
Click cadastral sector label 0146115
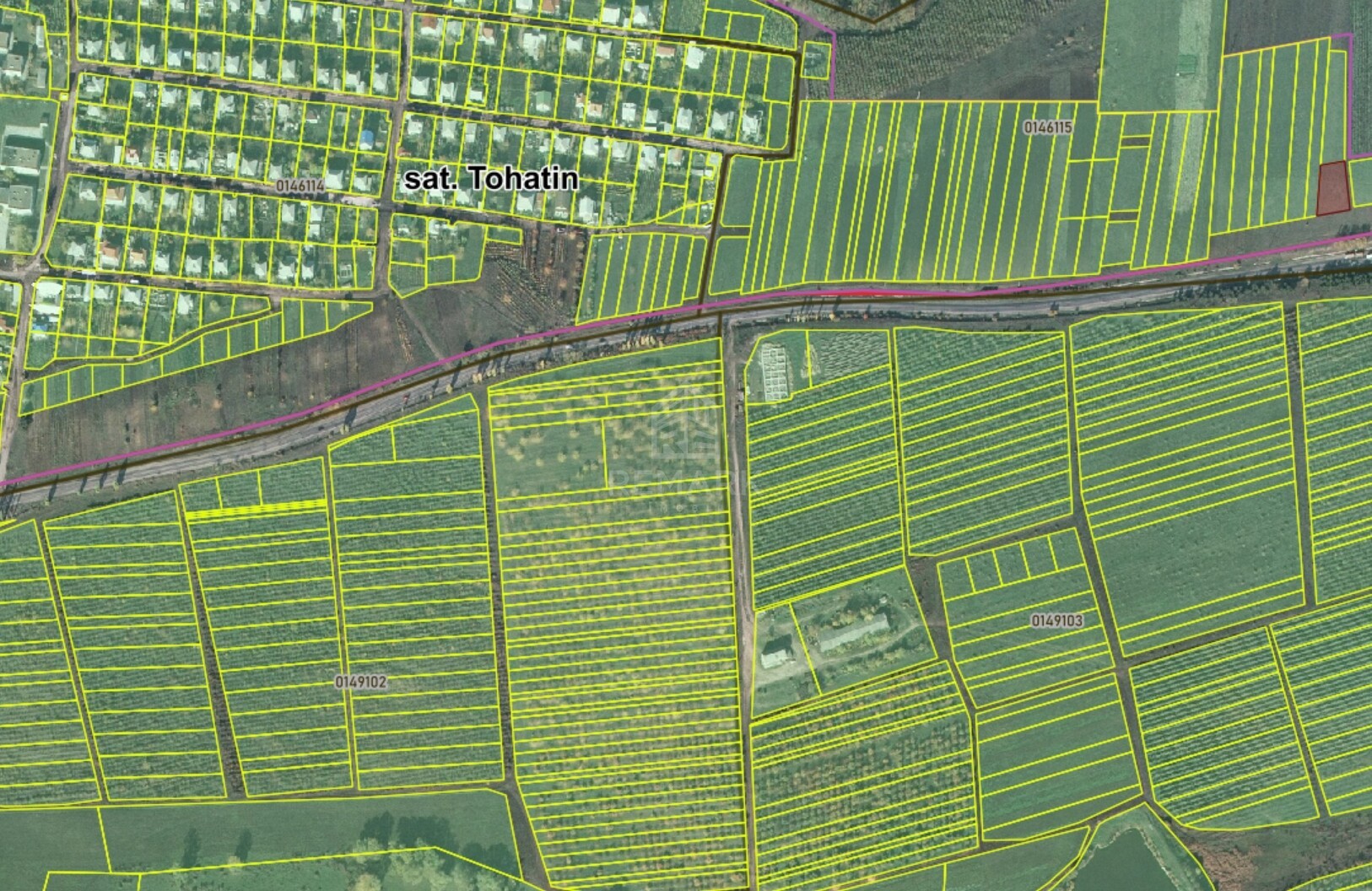[x=1047, y=127]
